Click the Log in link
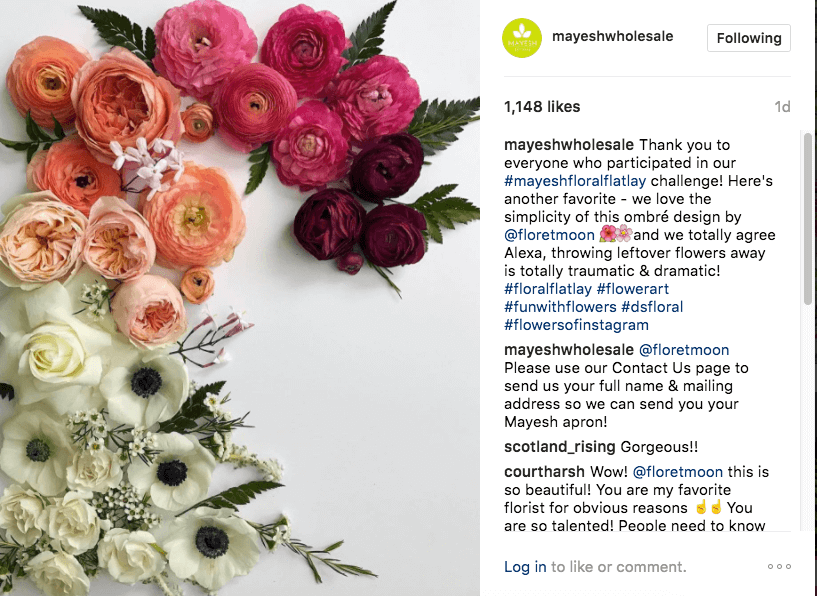Viewport: 817px width, 596px height. click(x=525, y=567)
